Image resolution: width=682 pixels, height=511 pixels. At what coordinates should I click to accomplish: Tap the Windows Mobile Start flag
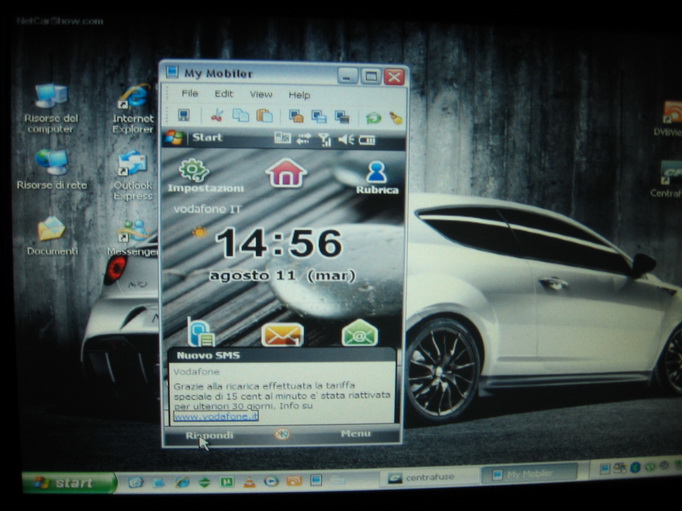click(174, 137)
